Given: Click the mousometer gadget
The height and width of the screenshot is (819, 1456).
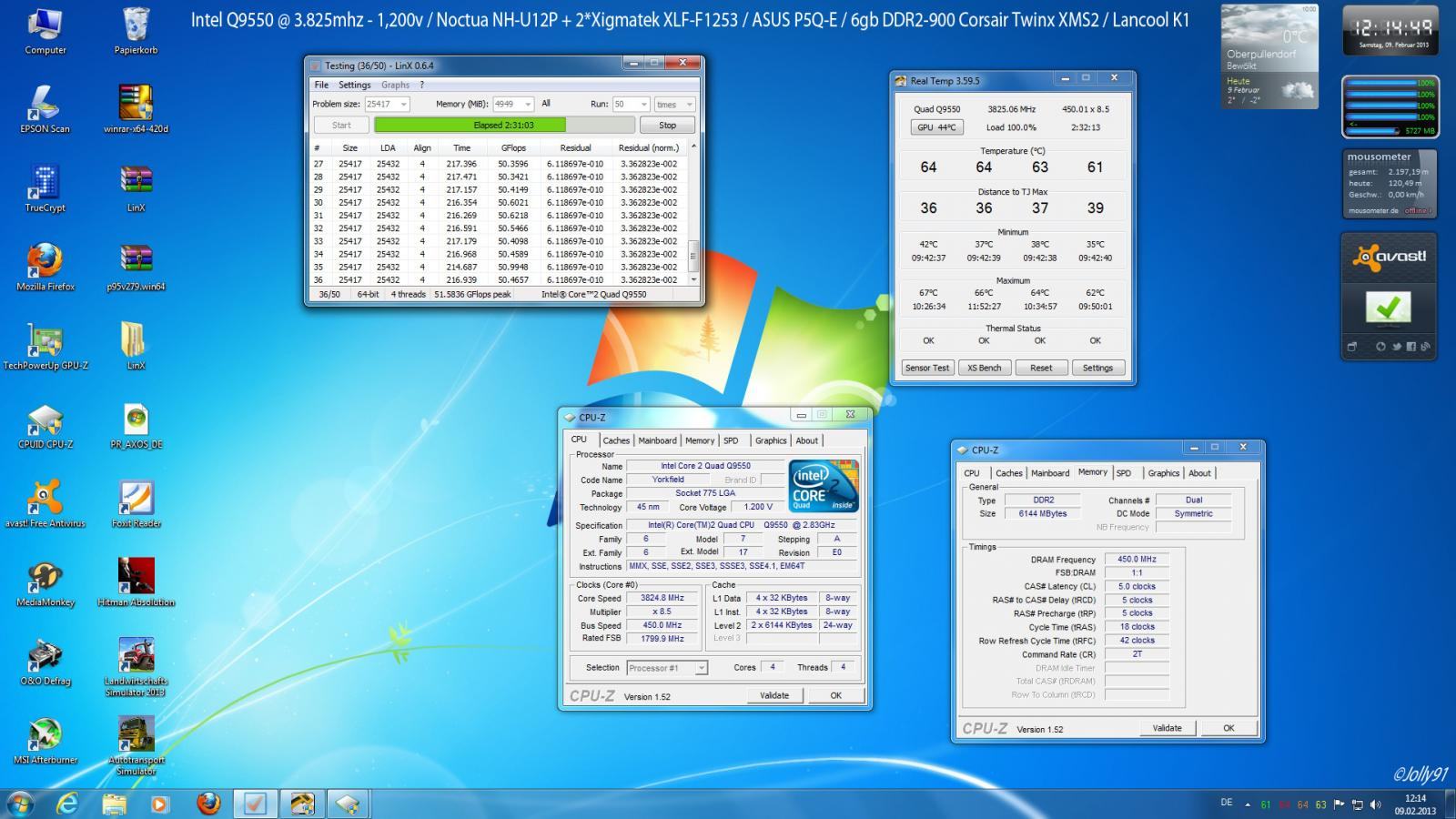Looking at the screenshot, I should pyautogui.click(x=1390, y=185).
